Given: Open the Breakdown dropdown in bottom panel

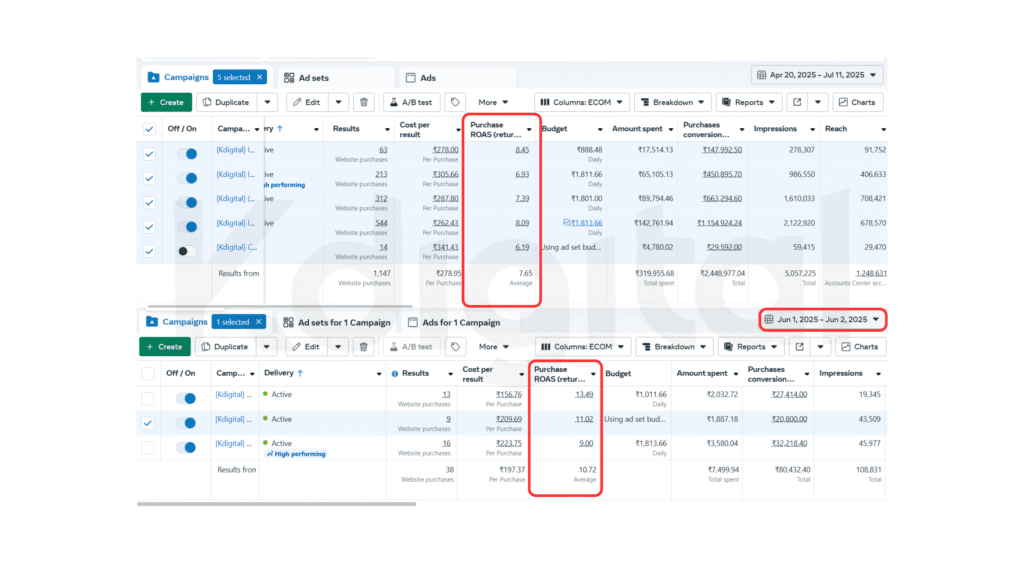Looking at the screenshot, I should pyautogui.click(x=673, y=347).
